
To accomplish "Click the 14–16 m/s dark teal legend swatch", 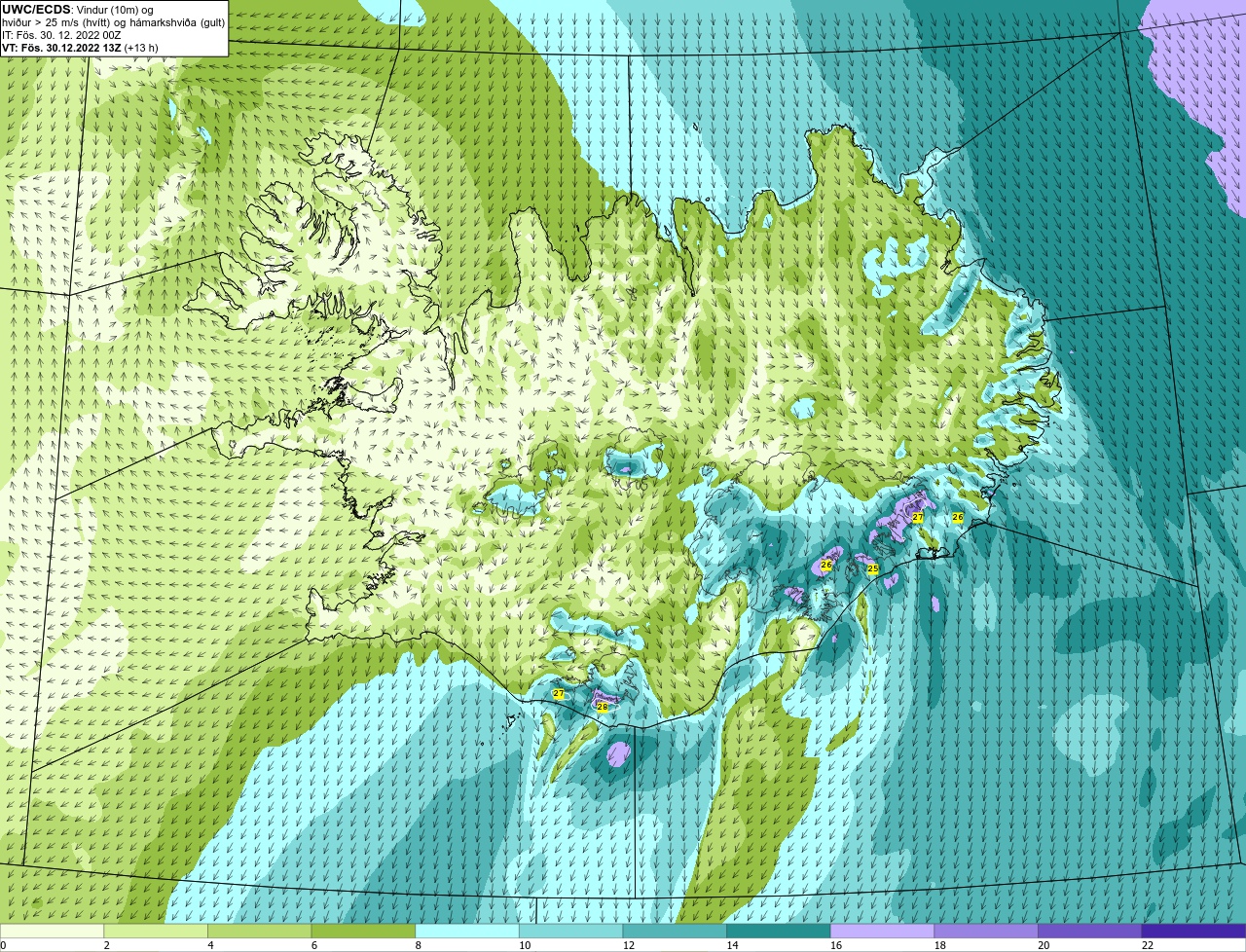I will click(779, 931).
